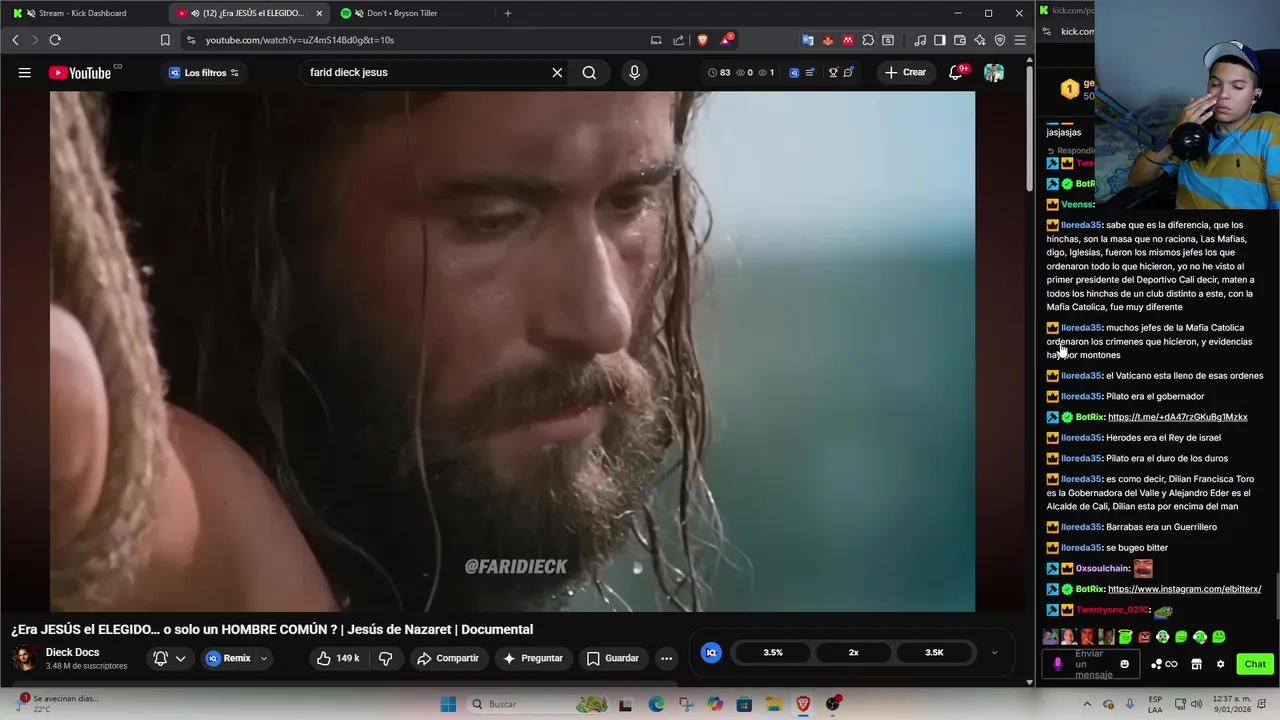1280x720 pixels.
Task: Share this page from address bar
Action: point(679,40)
